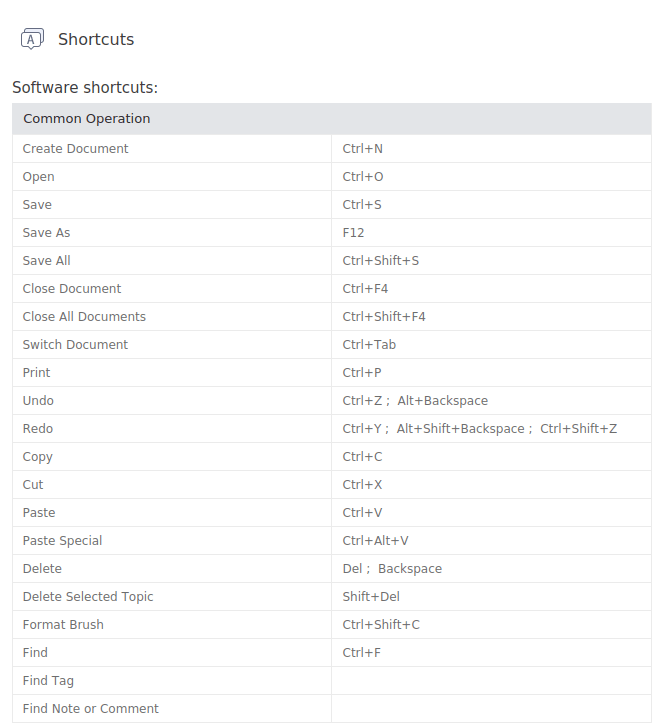Select the Delete shortcut Del; Backspace cell
This screenshot has width=662, height=723.
click(x=491, y=569)
